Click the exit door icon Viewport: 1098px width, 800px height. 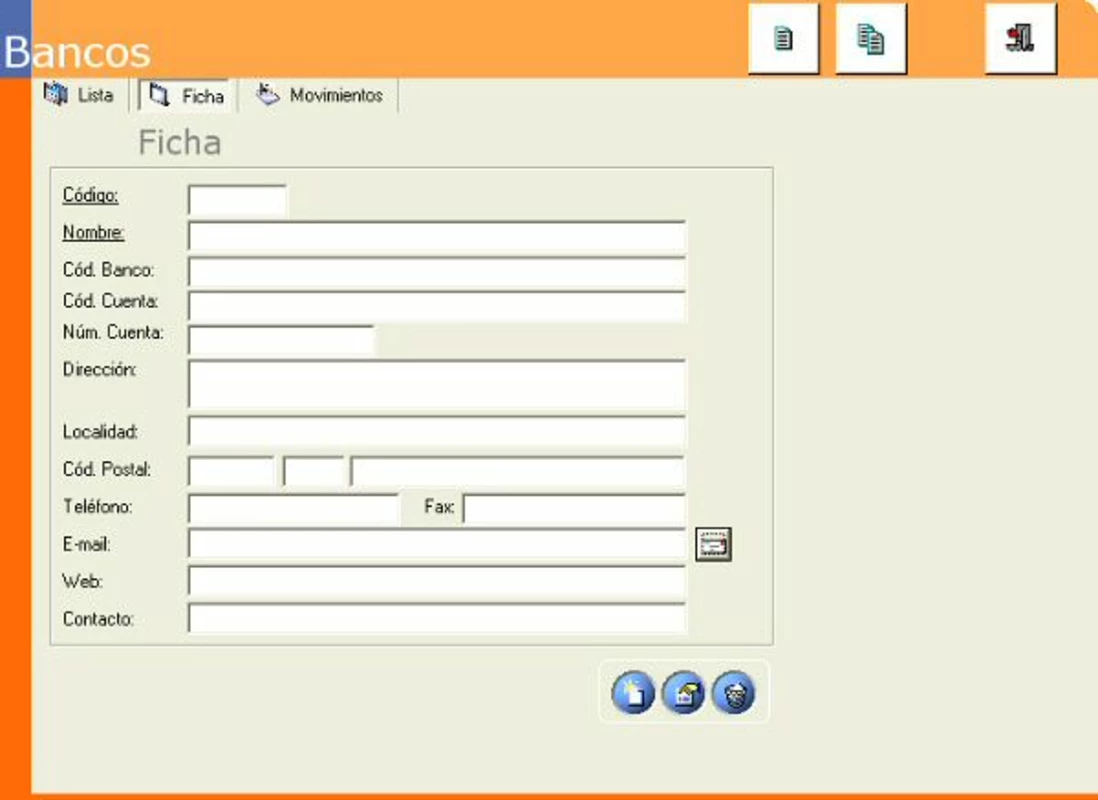click(x=1020, y=39)
